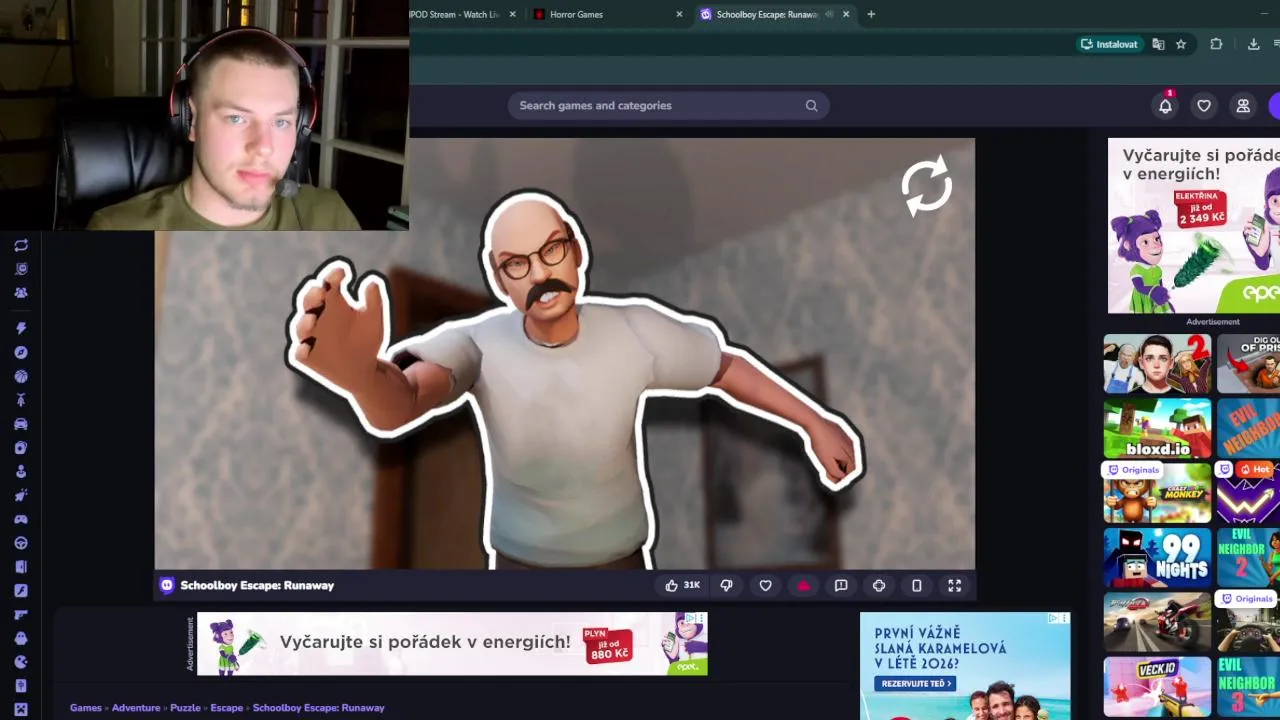The width and height of the screenshot is (1280, 720).
Task: Open the 99 Nights game thumbnail
Action: [x=1157, y=557]
